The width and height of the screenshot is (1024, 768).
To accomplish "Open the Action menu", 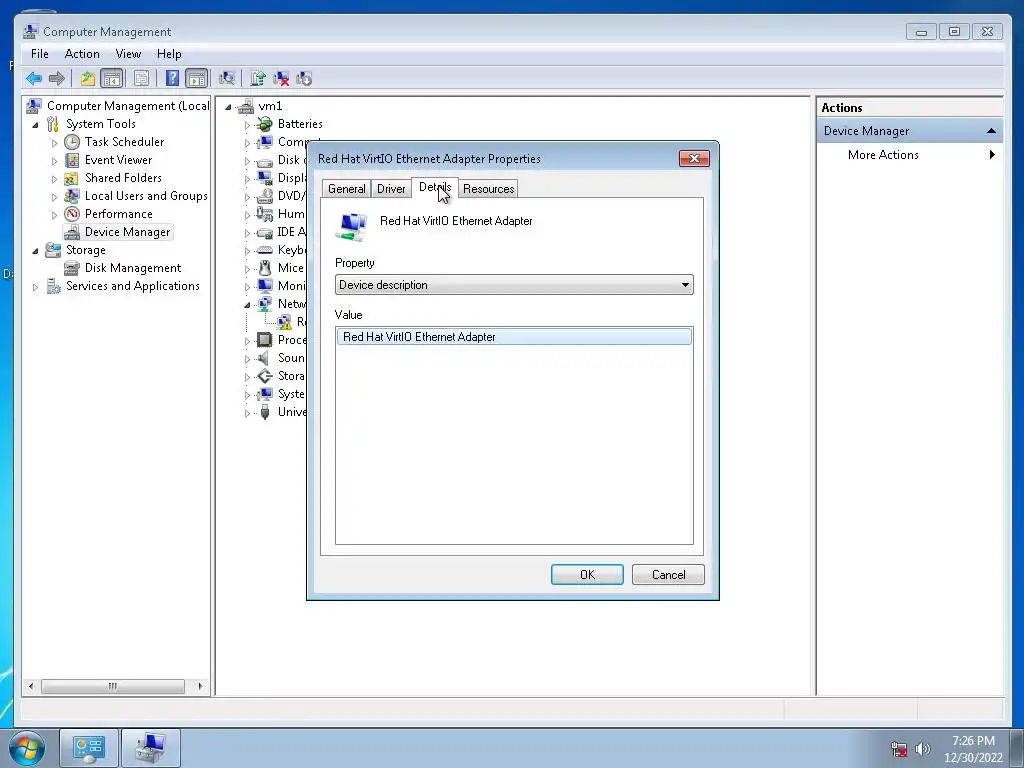I will click(82, 54).
